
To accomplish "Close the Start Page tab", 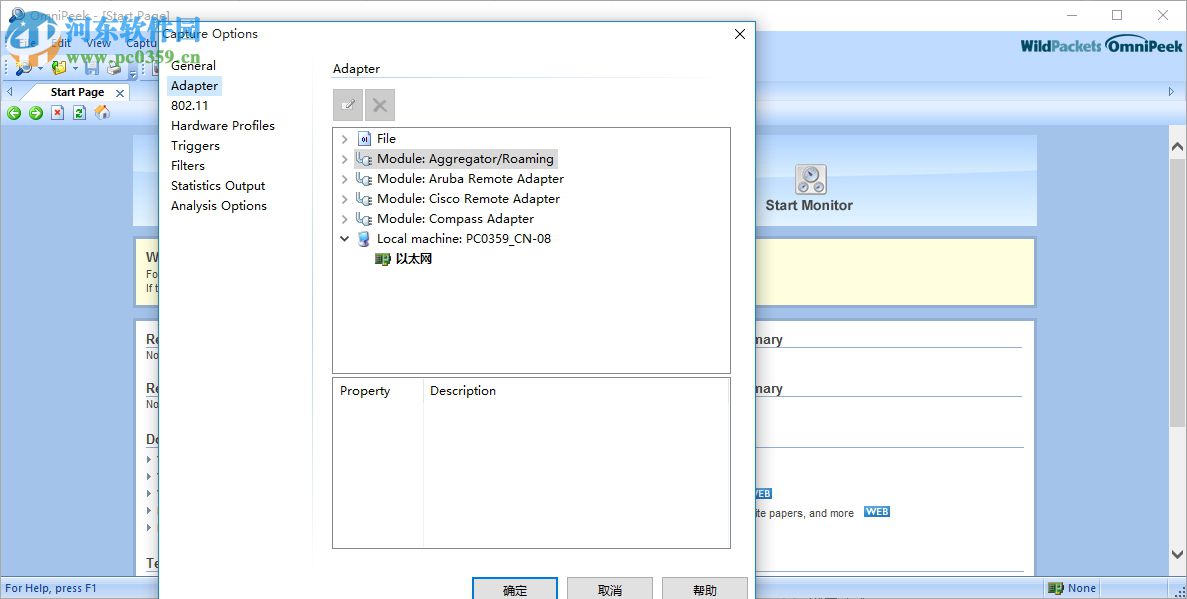I will [x=120, y=93].
